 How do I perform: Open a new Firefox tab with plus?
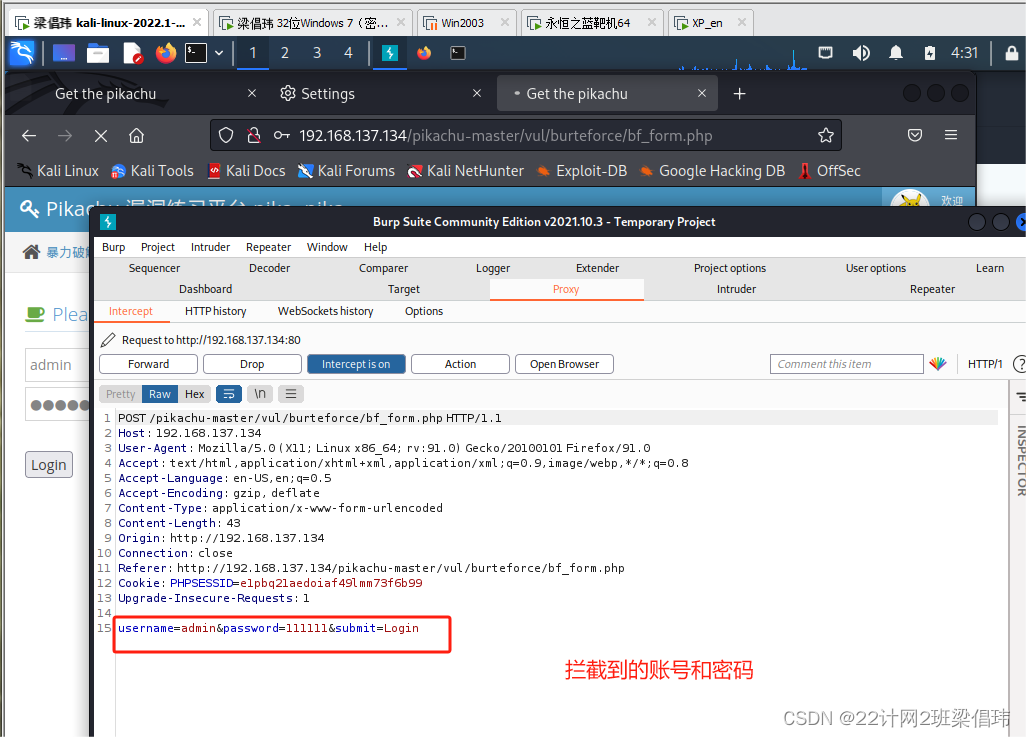click(x=739, y=94)
